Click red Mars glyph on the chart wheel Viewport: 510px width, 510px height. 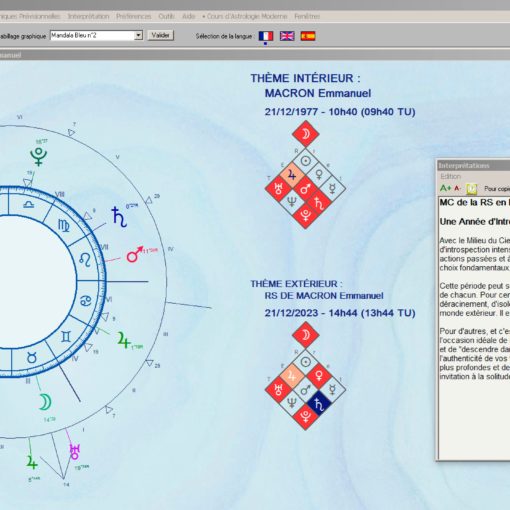135,254
